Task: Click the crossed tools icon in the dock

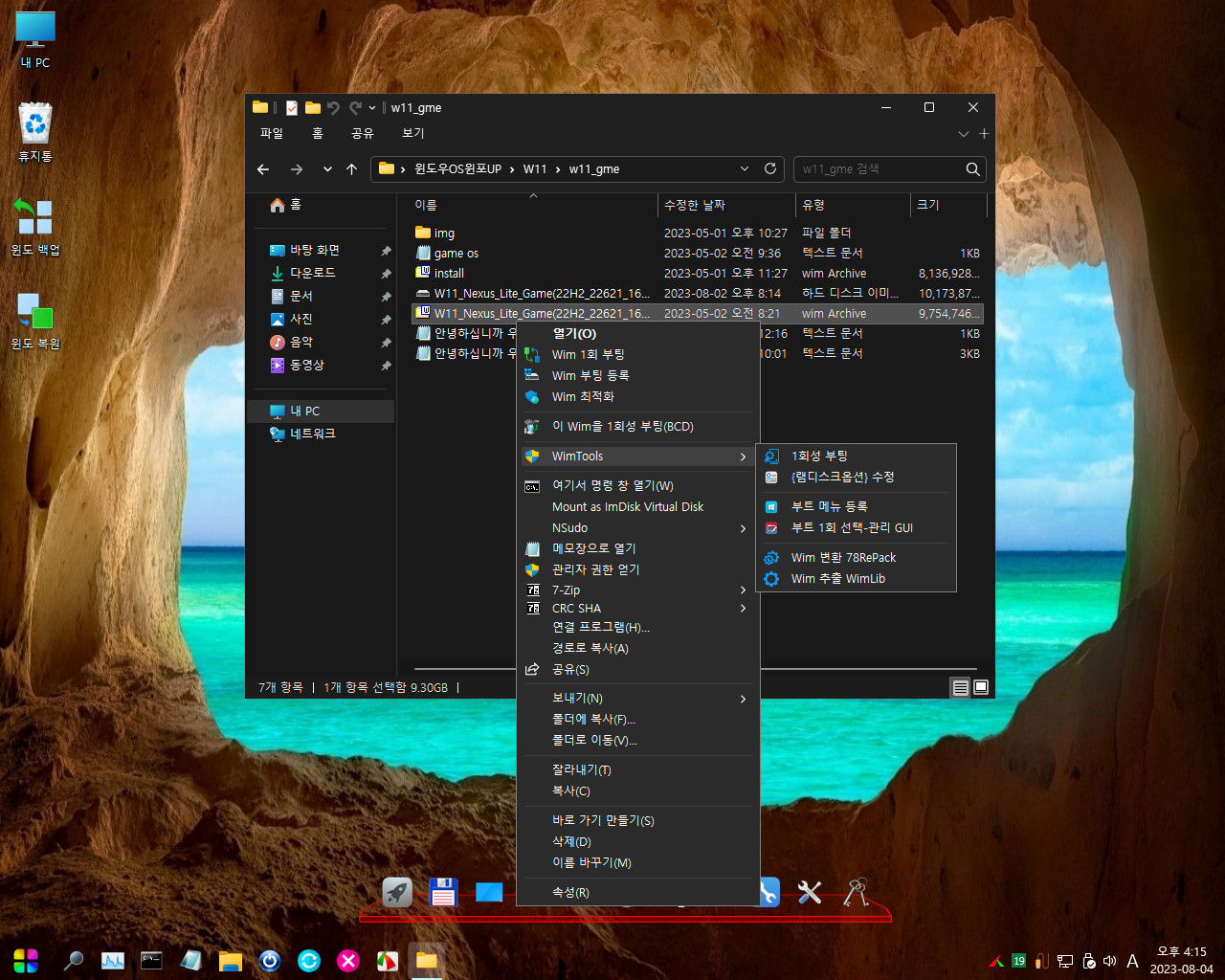Action: [810, 892]
